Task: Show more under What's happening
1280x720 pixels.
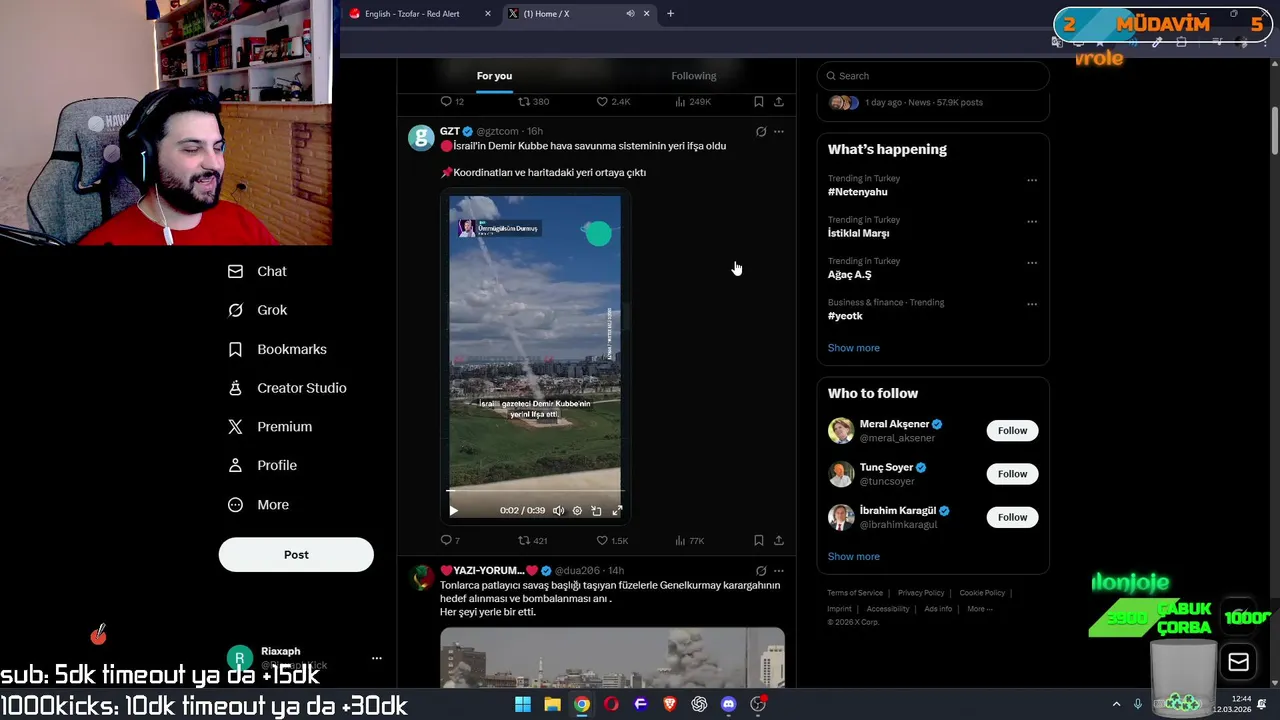Action: [x=853, y=348]
